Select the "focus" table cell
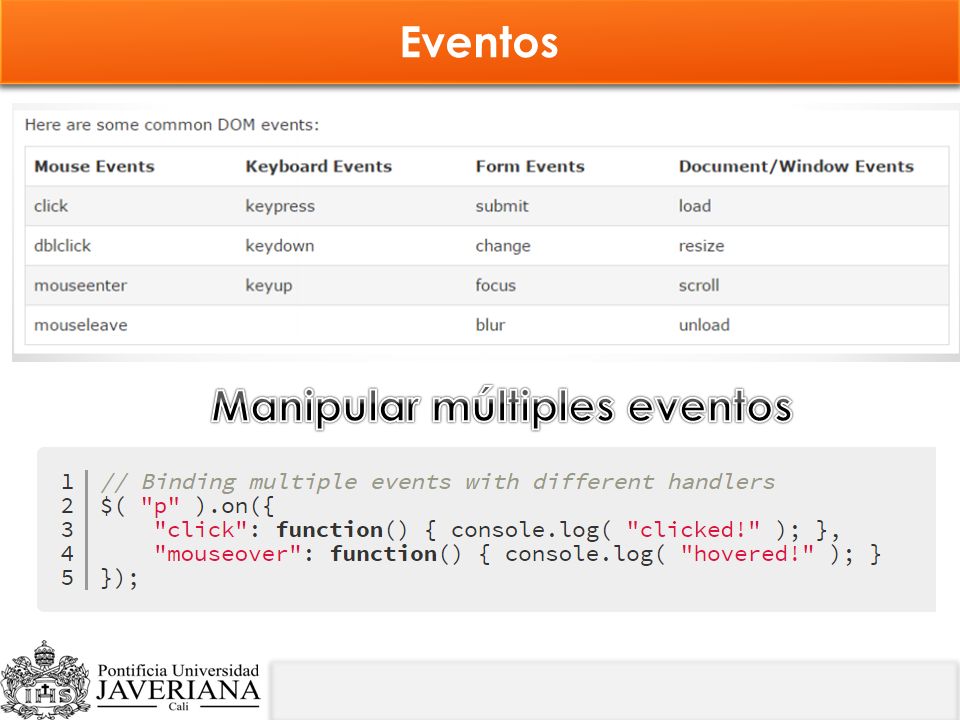Viewport: 960px width, 720px height. coord(495,285)
